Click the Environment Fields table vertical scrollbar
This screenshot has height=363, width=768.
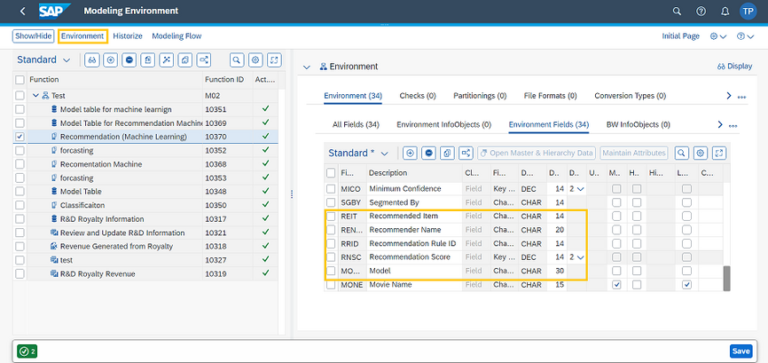727,278
